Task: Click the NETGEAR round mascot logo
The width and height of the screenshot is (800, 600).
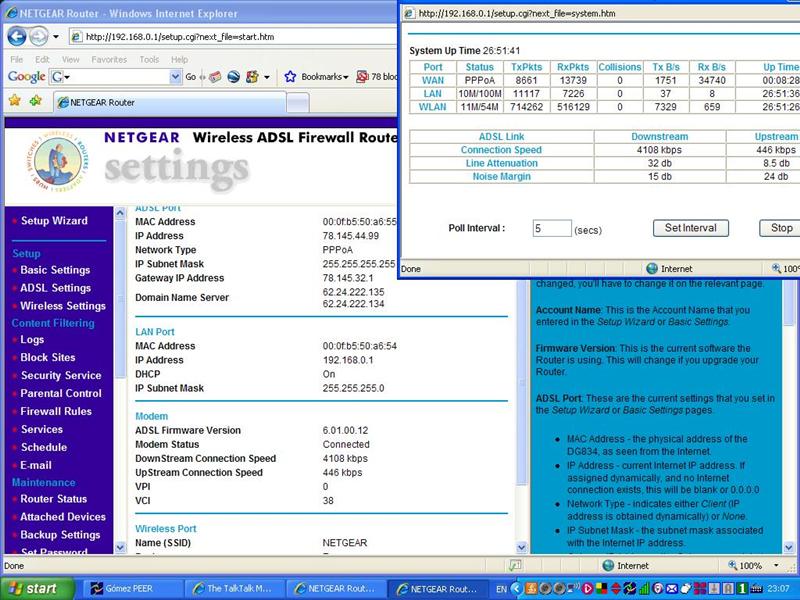Action: [x=57, y=160]
